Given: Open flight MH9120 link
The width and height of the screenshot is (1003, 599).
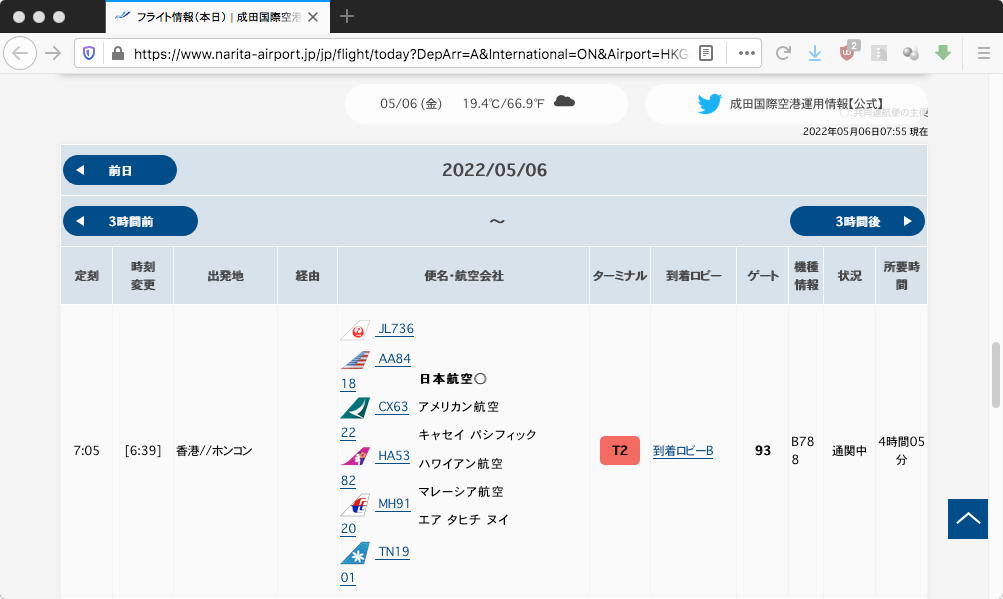Looking at the screenshot, I should coord(375,516).
